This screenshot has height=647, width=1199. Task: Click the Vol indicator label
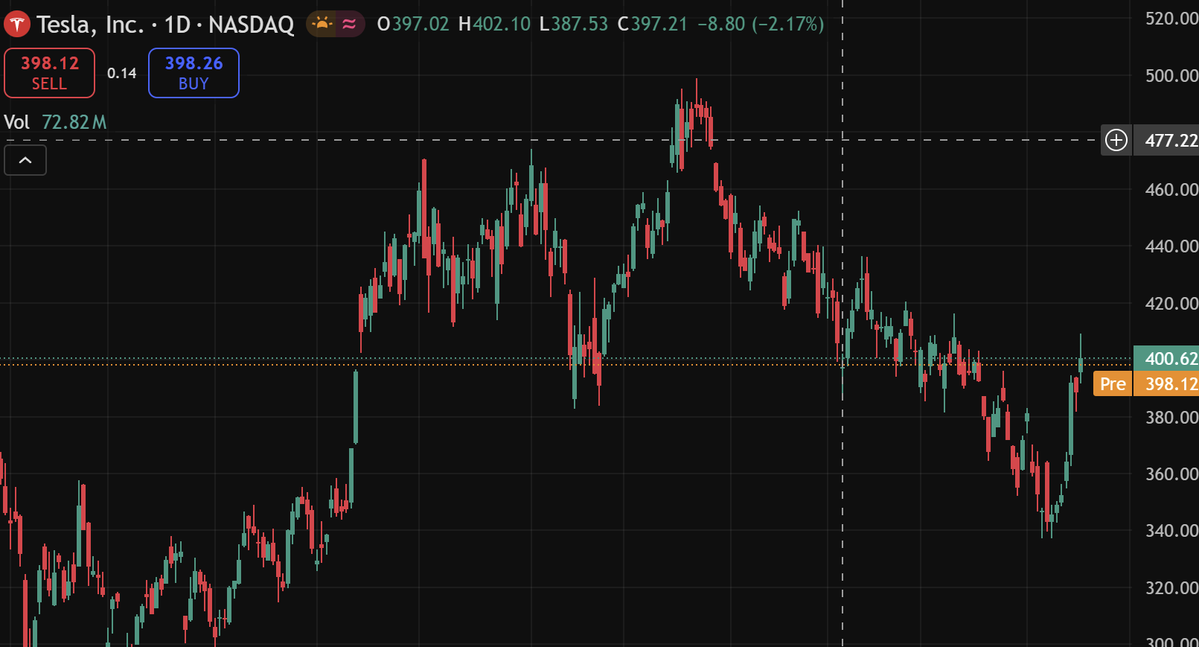coord(17,121)
